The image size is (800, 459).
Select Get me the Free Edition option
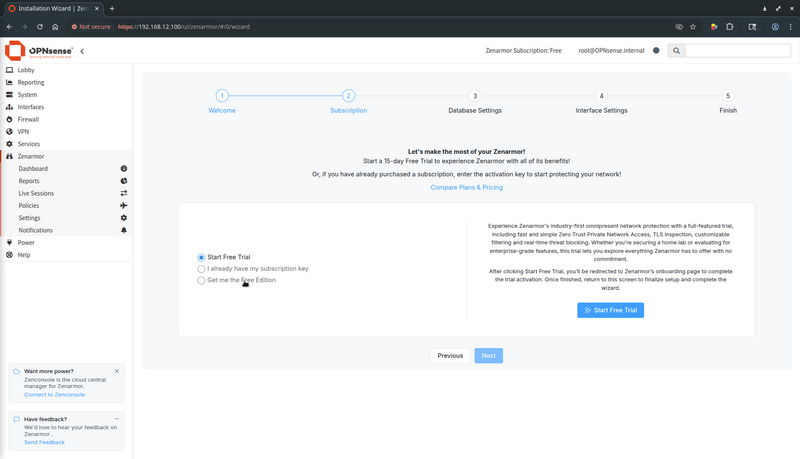point(201,280)
